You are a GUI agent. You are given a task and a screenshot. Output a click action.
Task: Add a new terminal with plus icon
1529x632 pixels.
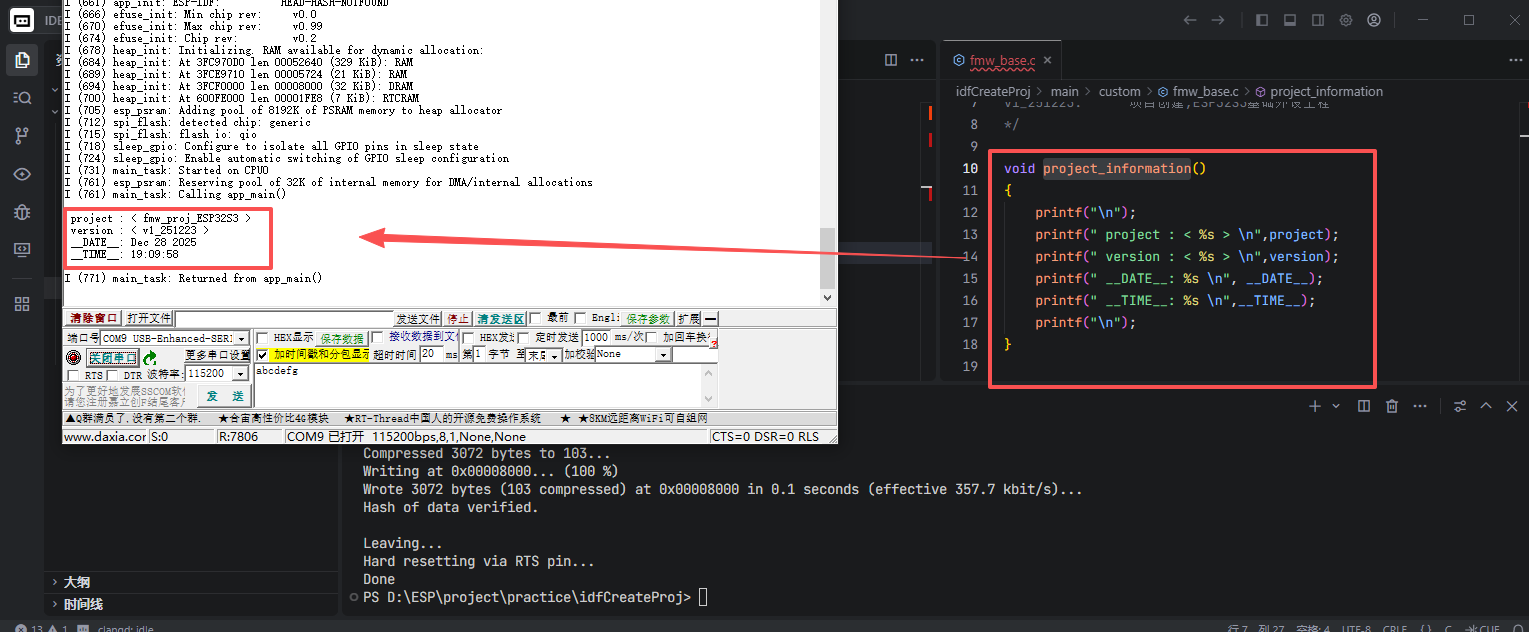[x=1316, y=406]
